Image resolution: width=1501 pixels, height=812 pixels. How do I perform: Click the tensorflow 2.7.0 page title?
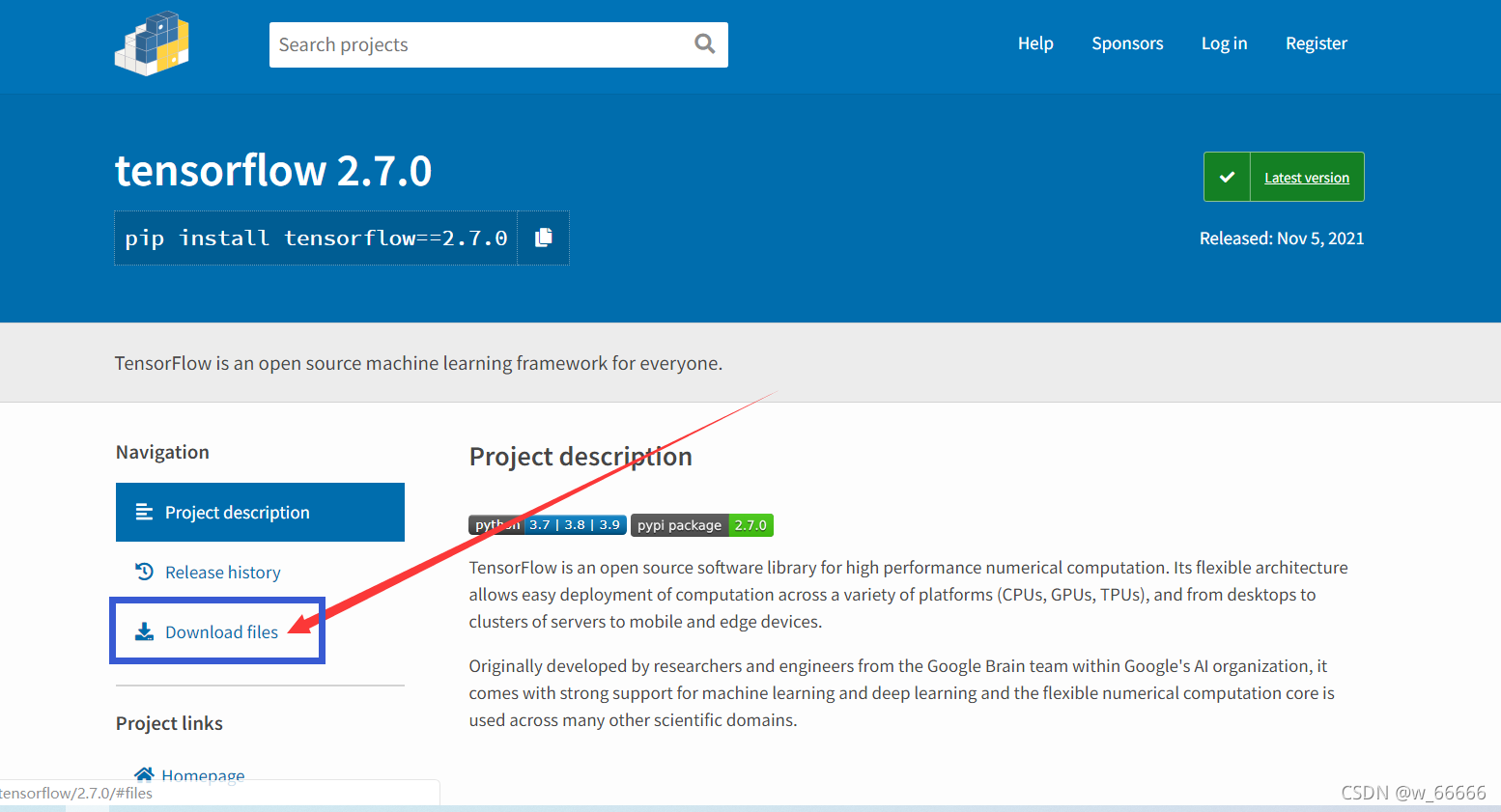pos(273,170)
